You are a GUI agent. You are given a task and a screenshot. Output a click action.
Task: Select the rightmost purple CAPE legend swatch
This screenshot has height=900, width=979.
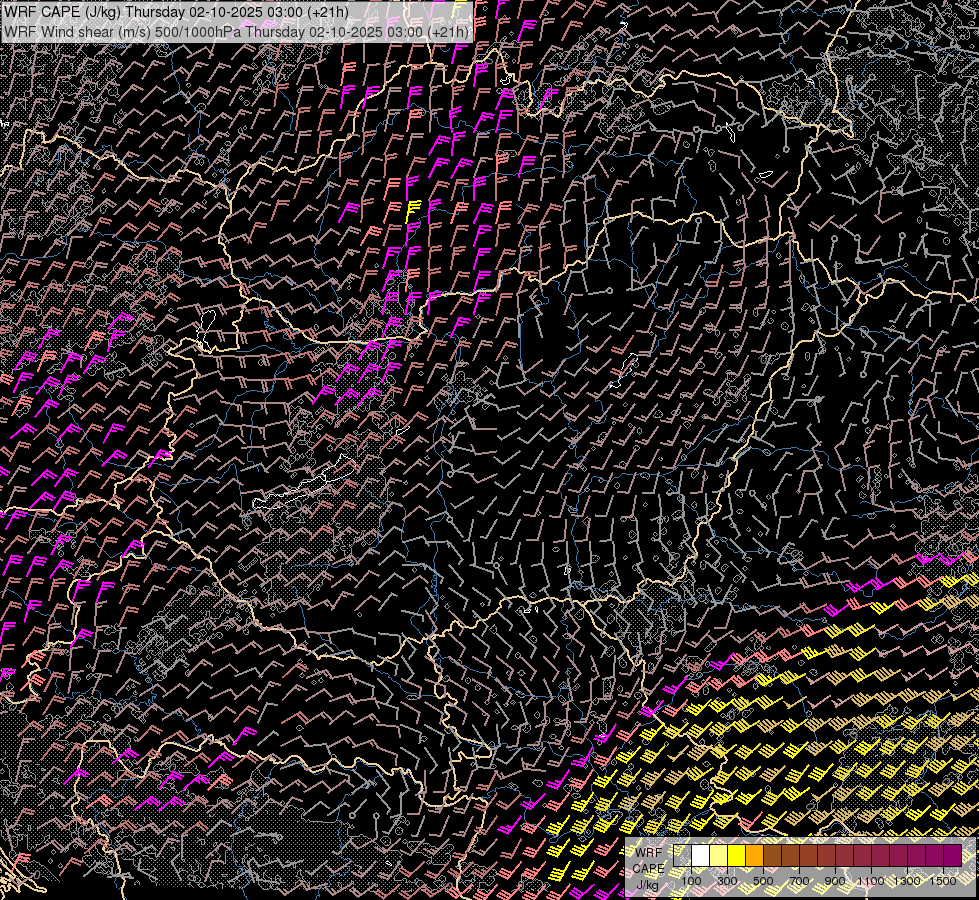pyautogui.click(x=952, y=855)
